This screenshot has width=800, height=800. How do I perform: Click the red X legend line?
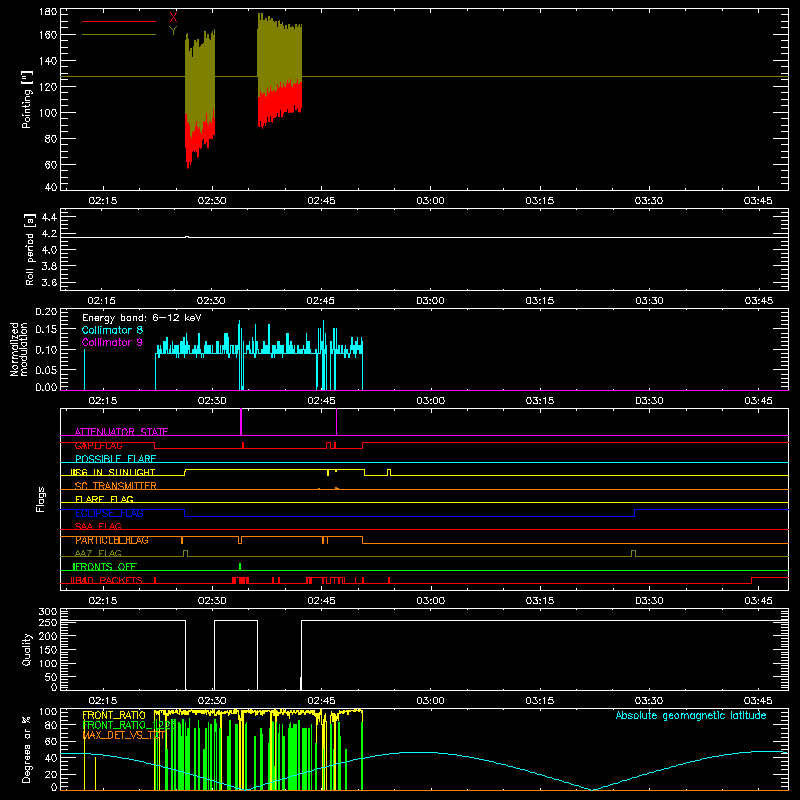[119, 21]
